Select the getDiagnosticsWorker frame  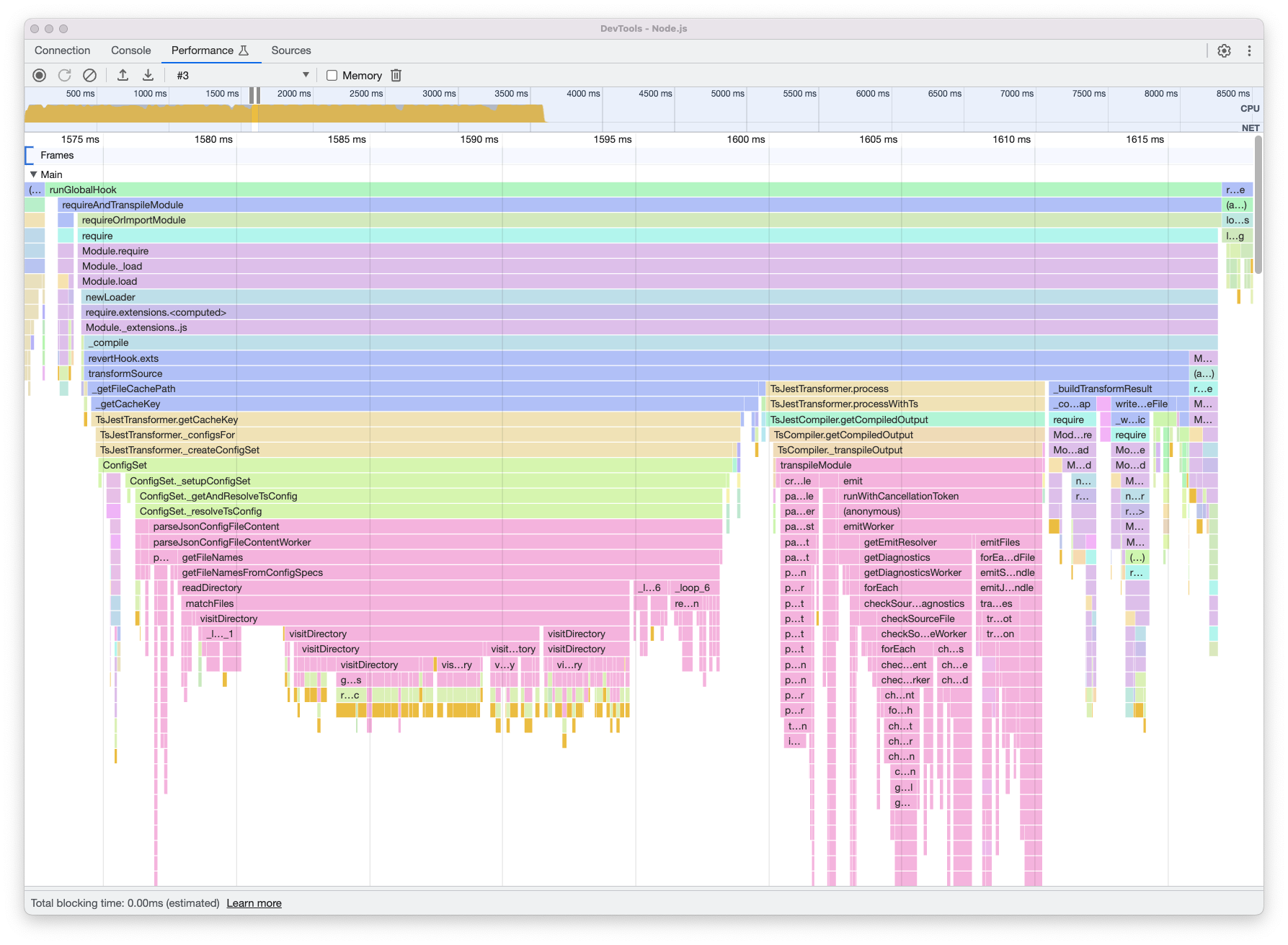(x=916, y=572)
